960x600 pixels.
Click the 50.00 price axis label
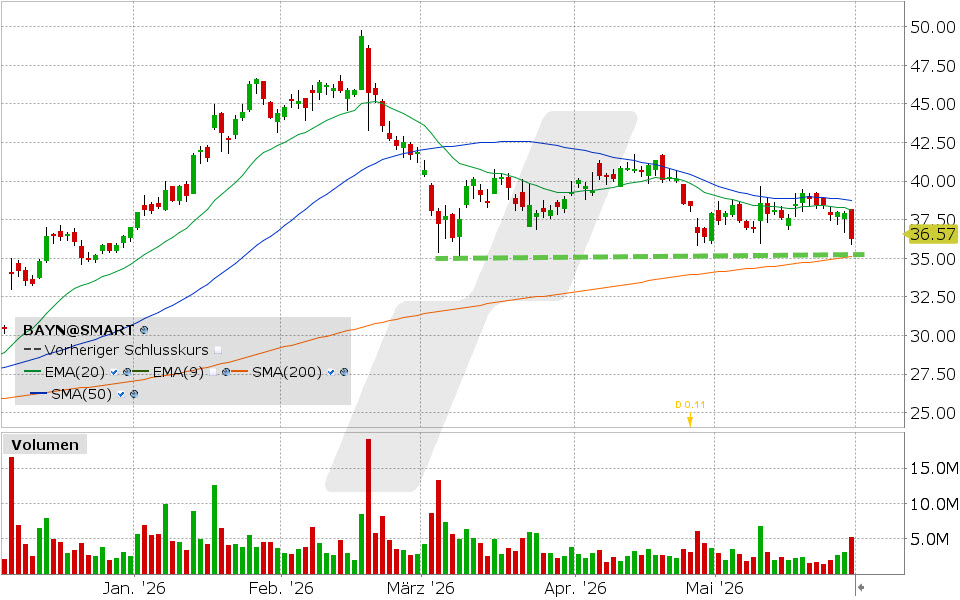point(933,27)
